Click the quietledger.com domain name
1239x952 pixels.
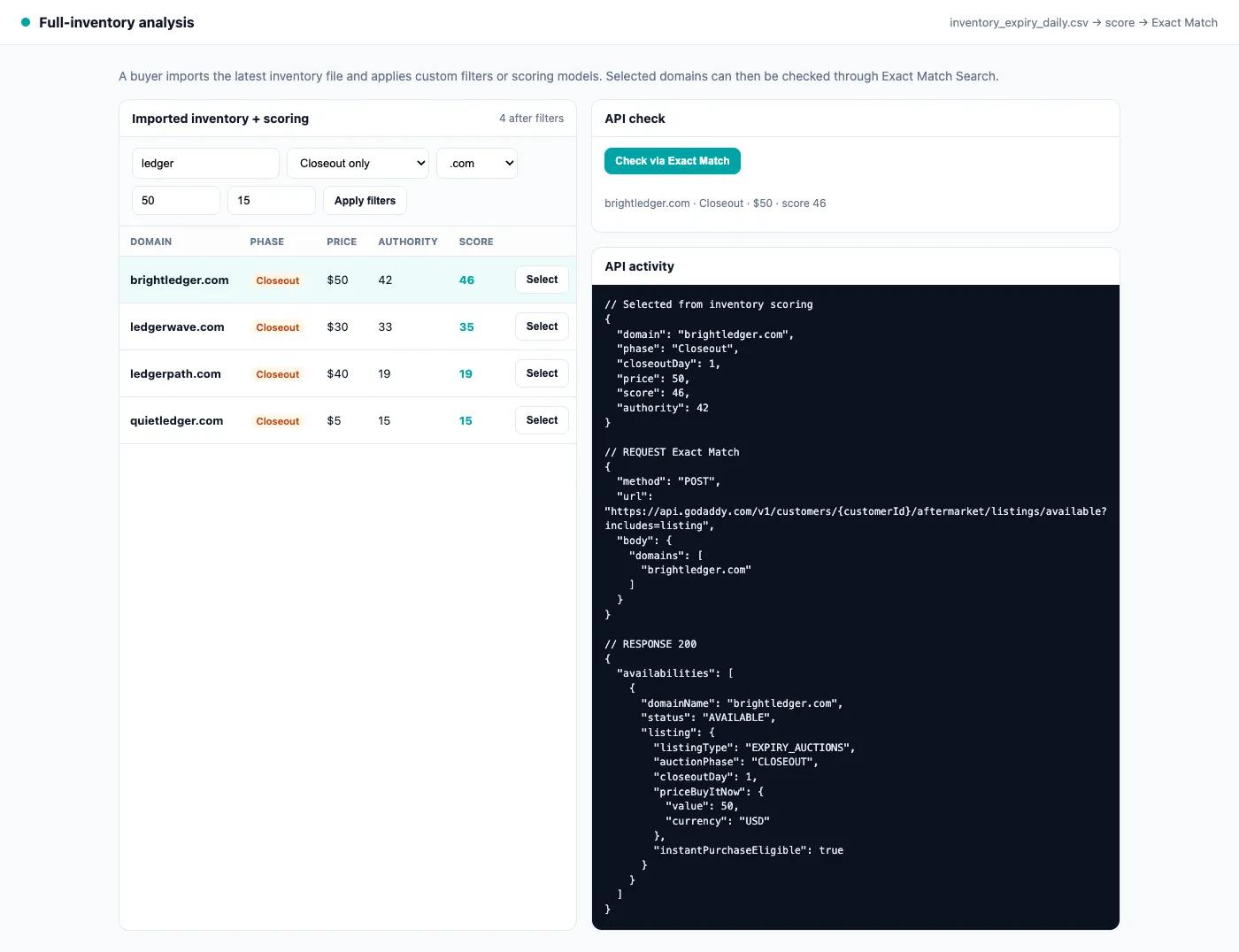[x=177, y=421]
